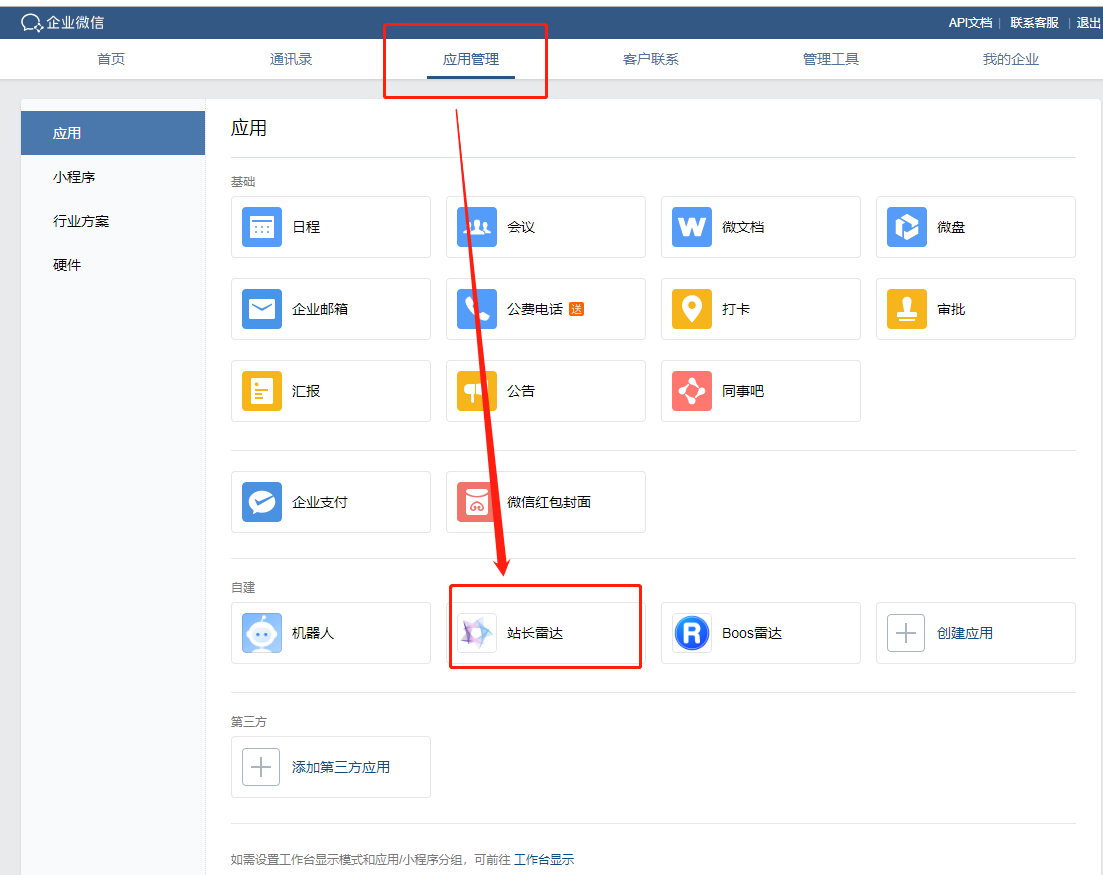The height and width of the screenshot is (875, 1103).
Task: Open the 机器人 robot icon
Action: (x=262, y=633)
